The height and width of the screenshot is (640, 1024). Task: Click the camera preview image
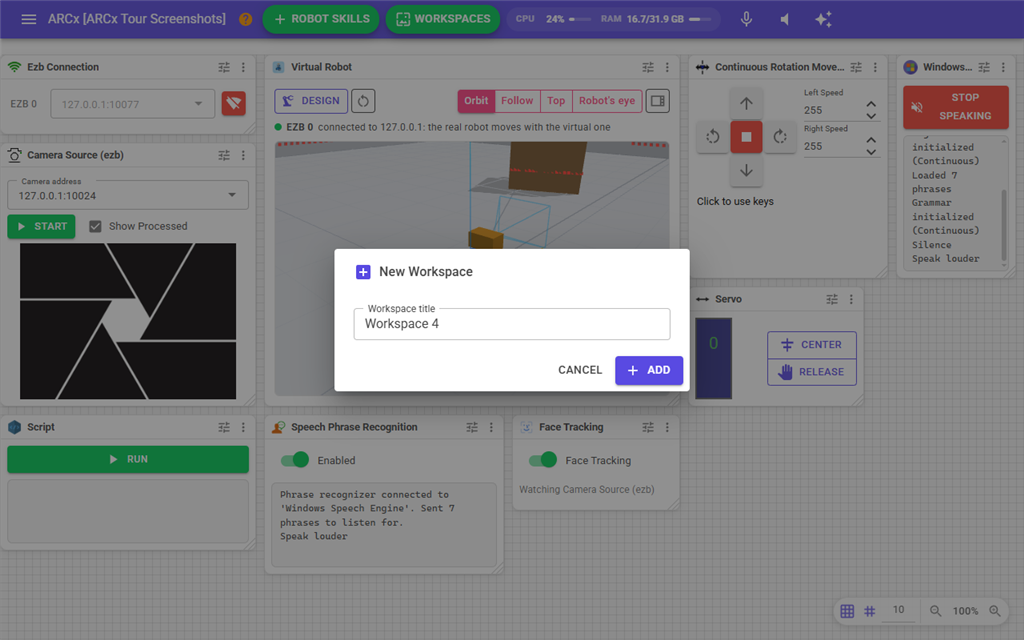(128, 321)
